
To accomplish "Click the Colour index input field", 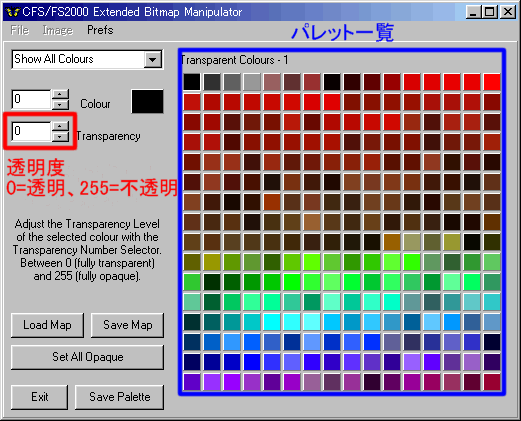I will click(x=31, y=99).
